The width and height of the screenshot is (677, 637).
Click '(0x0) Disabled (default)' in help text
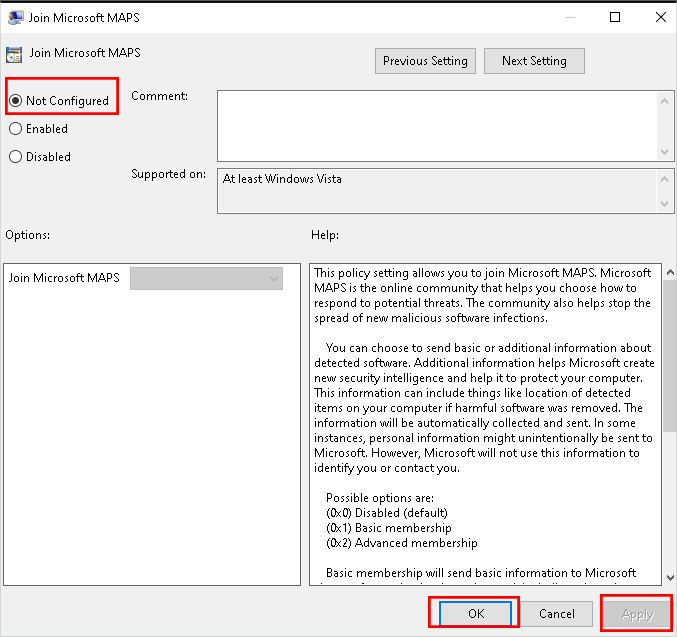tap(387, 513)
